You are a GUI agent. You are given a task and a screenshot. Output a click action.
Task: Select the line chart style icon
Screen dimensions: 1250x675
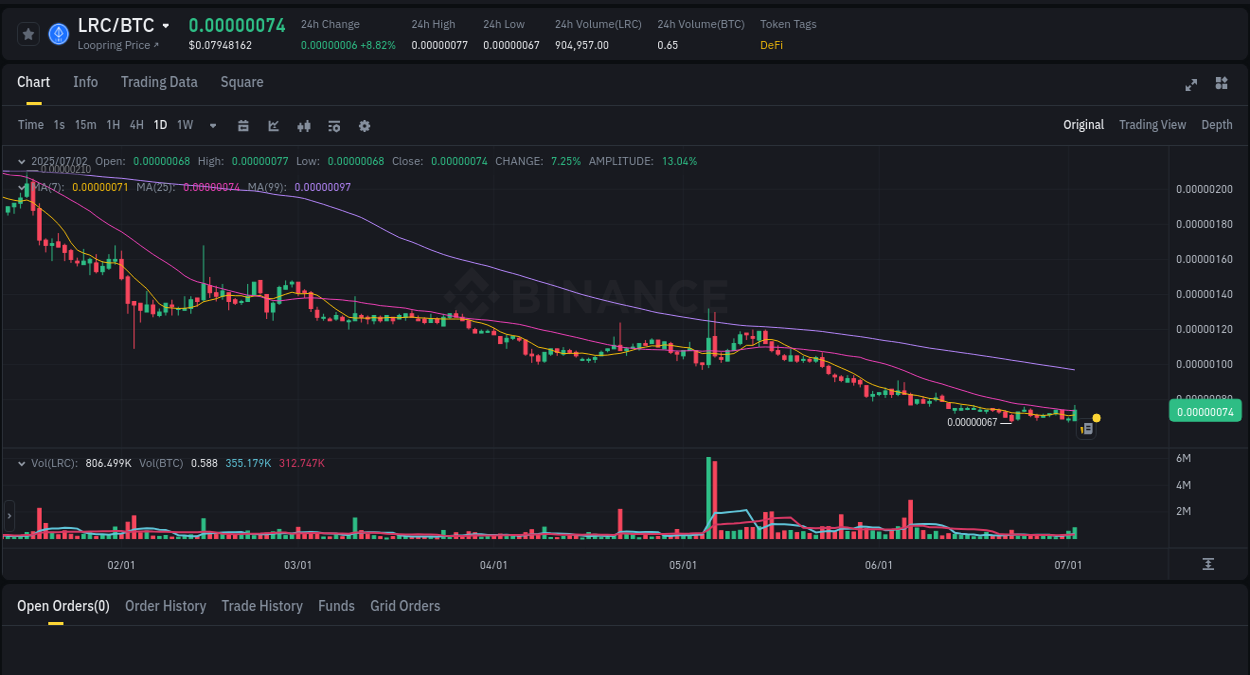tap(273, 125)
